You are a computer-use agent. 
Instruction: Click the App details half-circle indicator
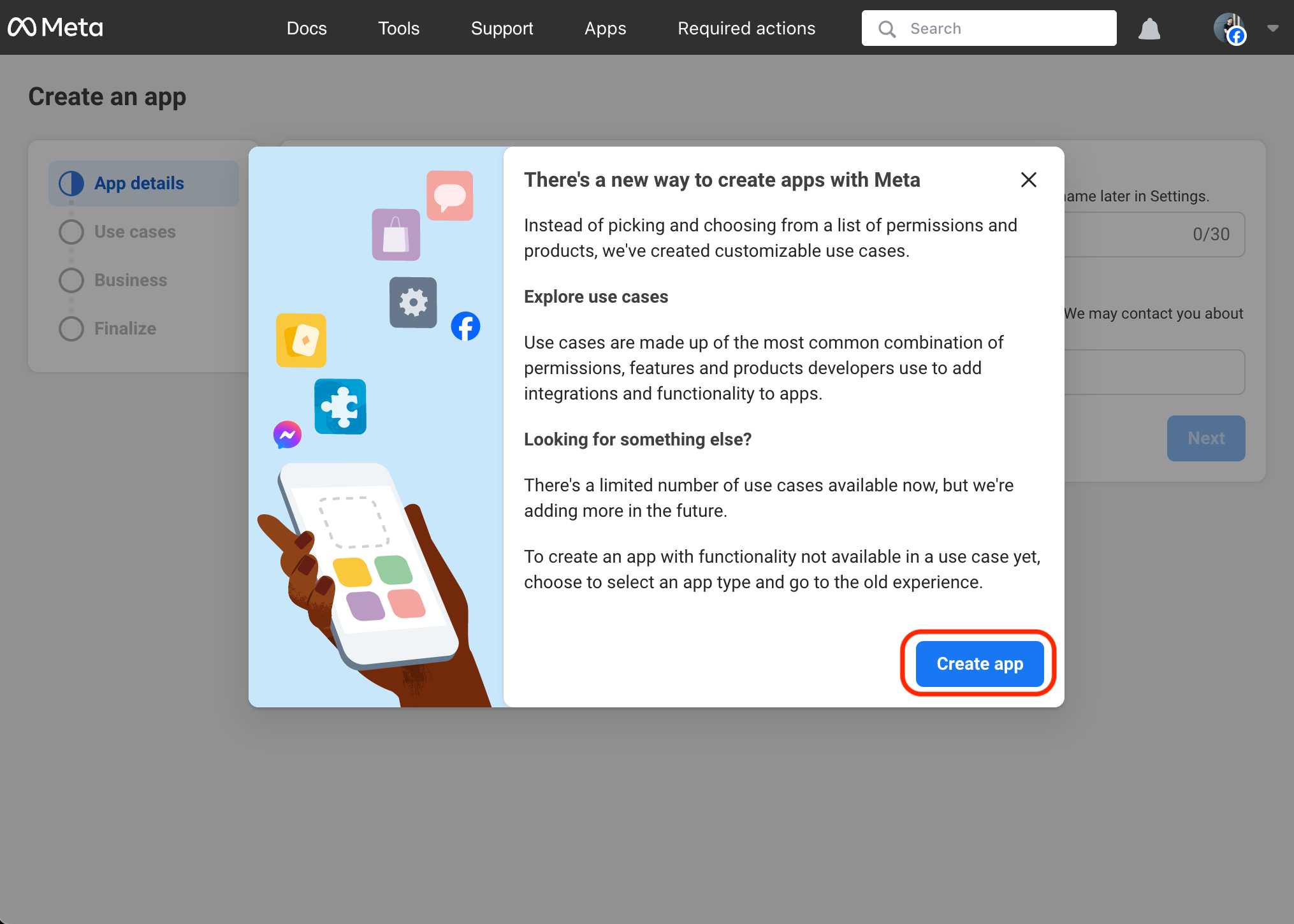coord(71,184)
